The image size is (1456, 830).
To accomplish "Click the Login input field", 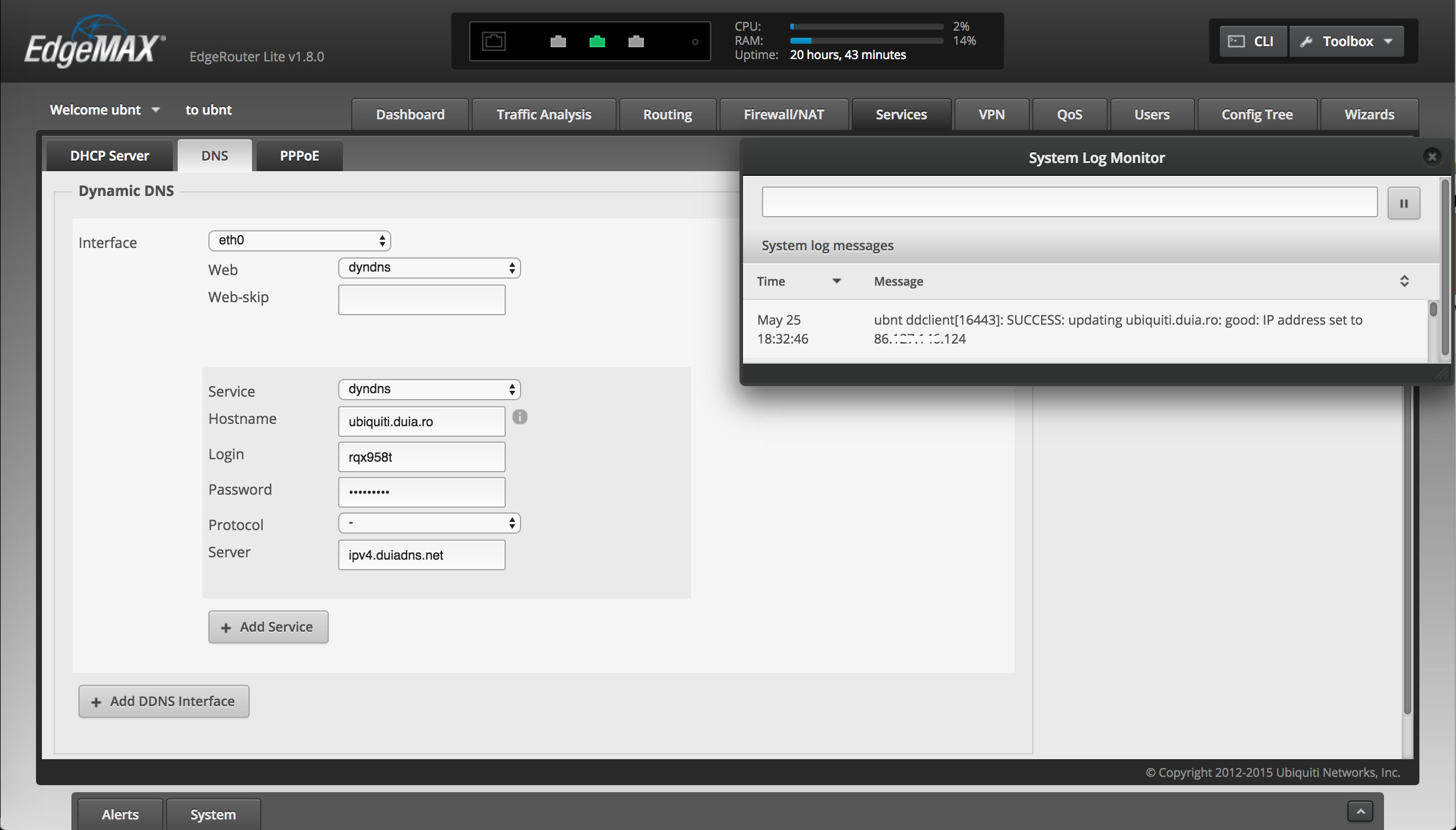I will pos(421,457).
